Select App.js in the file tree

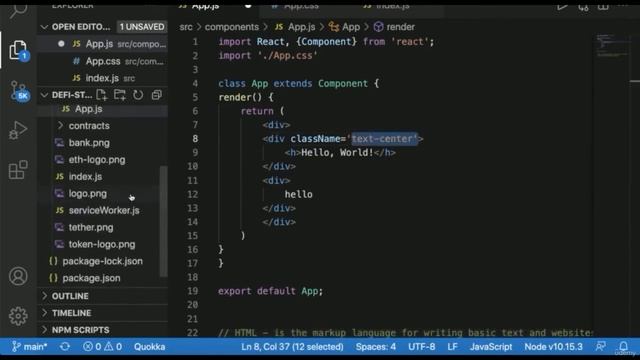[x=89, y=109]
